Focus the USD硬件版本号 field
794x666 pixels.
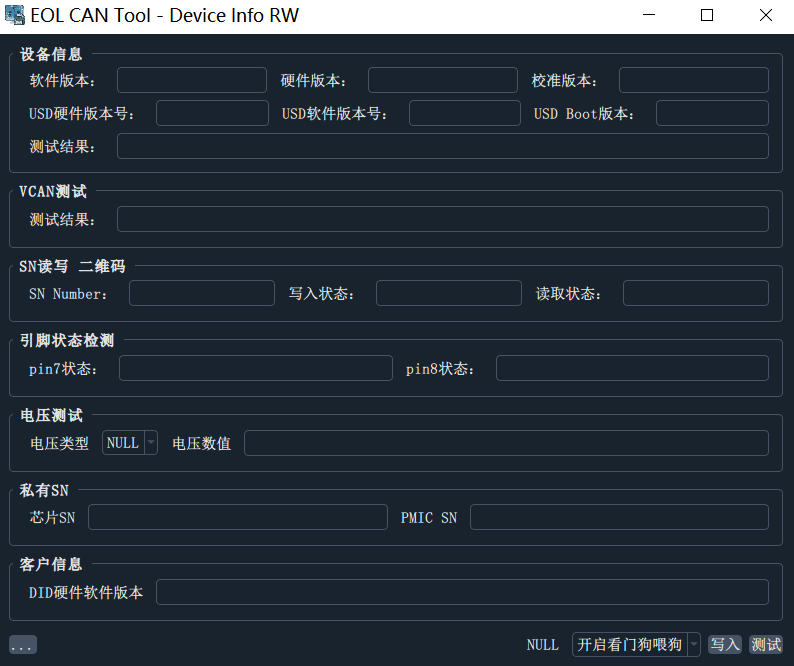click(x=212, y=113)
